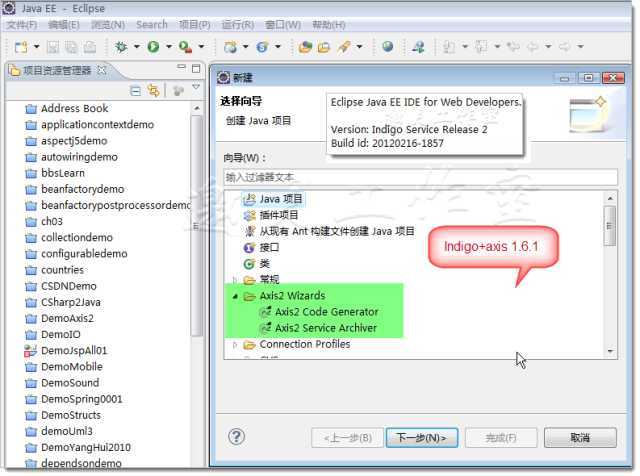
Task: Select the 类 wizard entry
Action: 257,264
